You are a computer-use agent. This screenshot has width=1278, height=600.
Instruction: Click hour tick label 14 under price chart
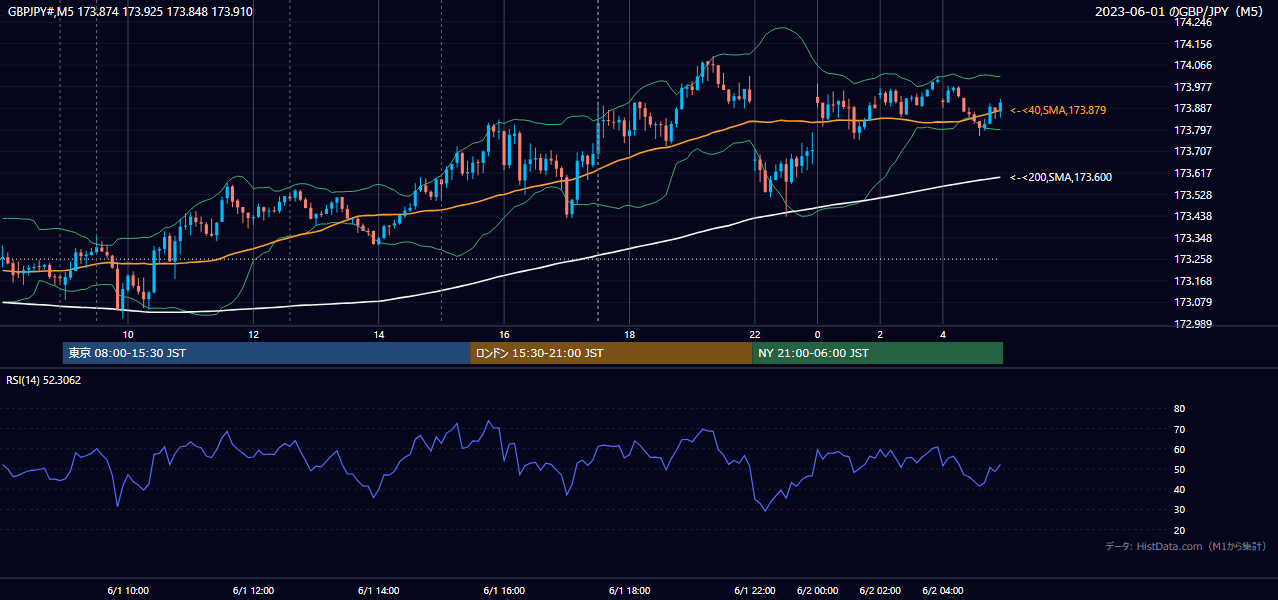(379, 334)
